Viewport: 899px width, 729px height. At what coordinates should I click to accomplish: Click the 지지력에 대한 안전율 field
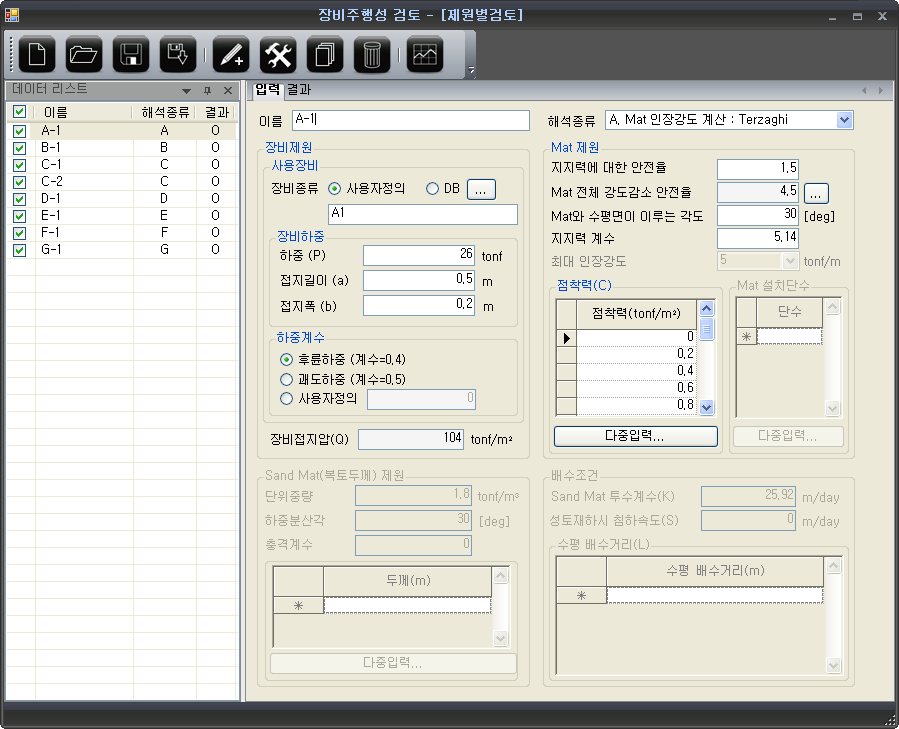coord(758,169)
